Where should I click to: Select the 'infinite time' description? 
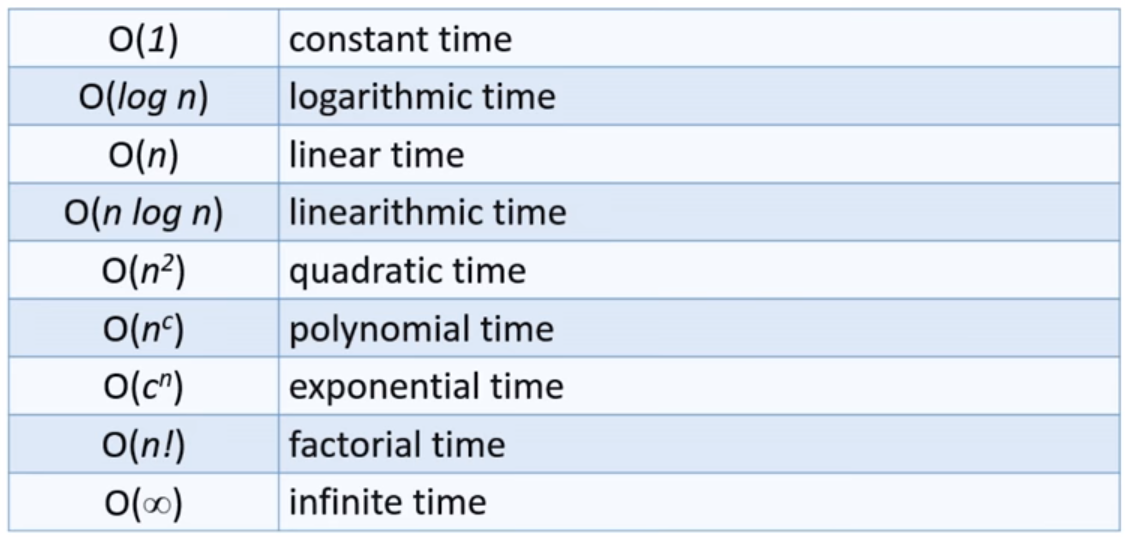(387, 502)
